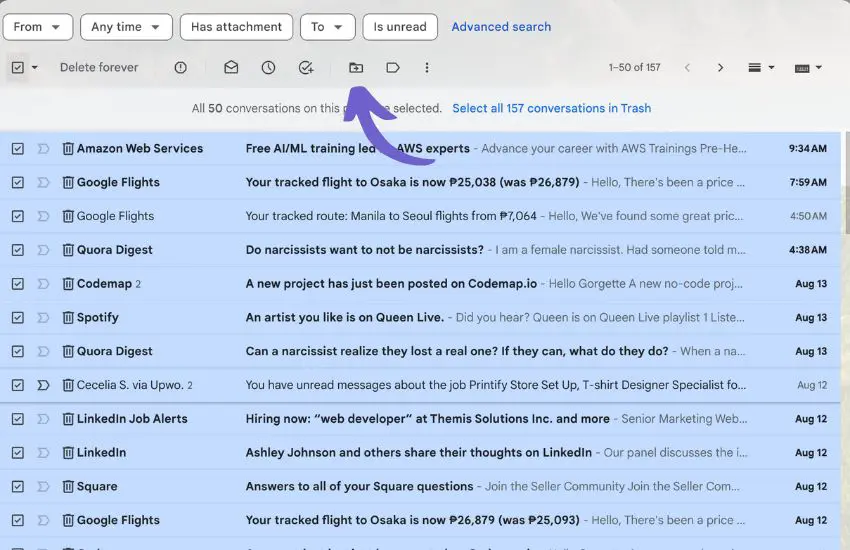Click the Report spam icon
The image size is (850, 550).
coord(181,67)
